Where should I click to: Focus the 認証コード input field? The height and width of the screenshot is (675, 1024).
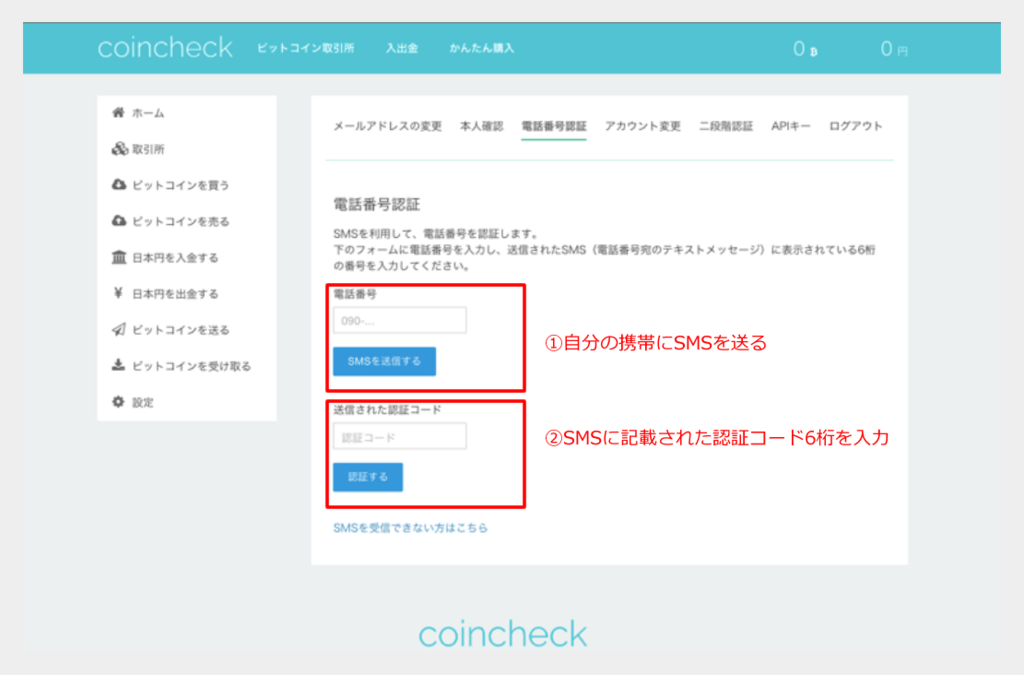pos(400,437)
